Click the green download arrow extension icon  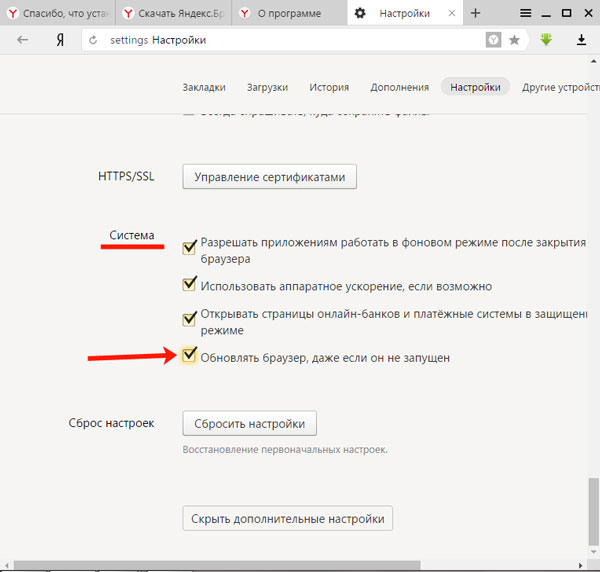click(x=547, y=40)
